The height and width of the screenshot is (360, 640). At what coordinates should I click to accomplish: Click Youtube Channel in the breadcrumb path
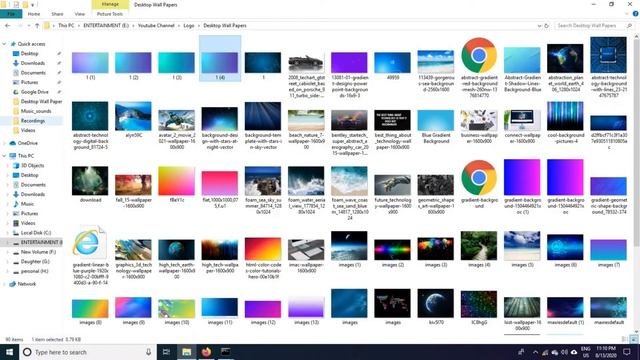(x=156, y=25)
